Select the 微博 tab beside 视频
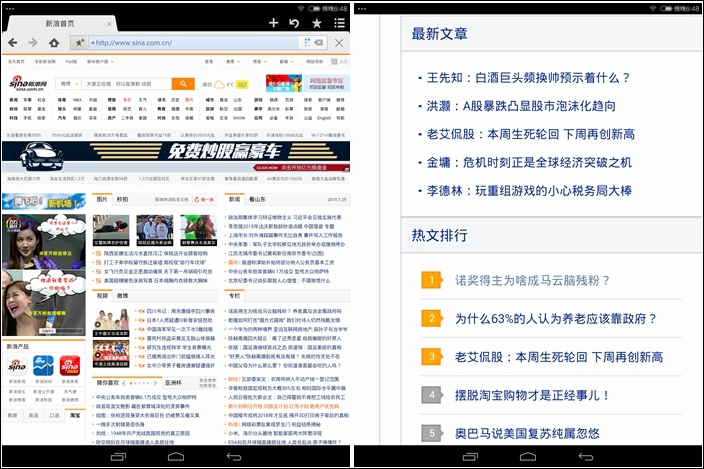This screenshot has height=469, width=704. pos(123,296)
